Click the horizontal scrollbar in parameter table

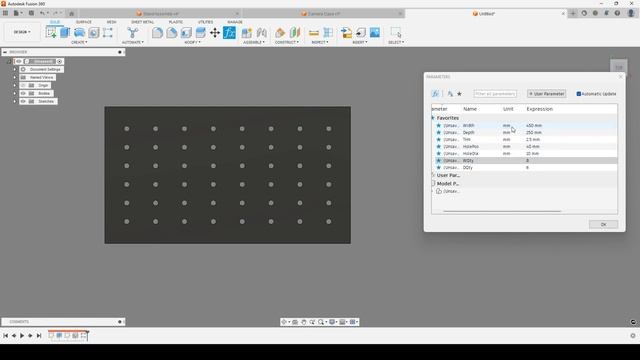coord(502,211)
